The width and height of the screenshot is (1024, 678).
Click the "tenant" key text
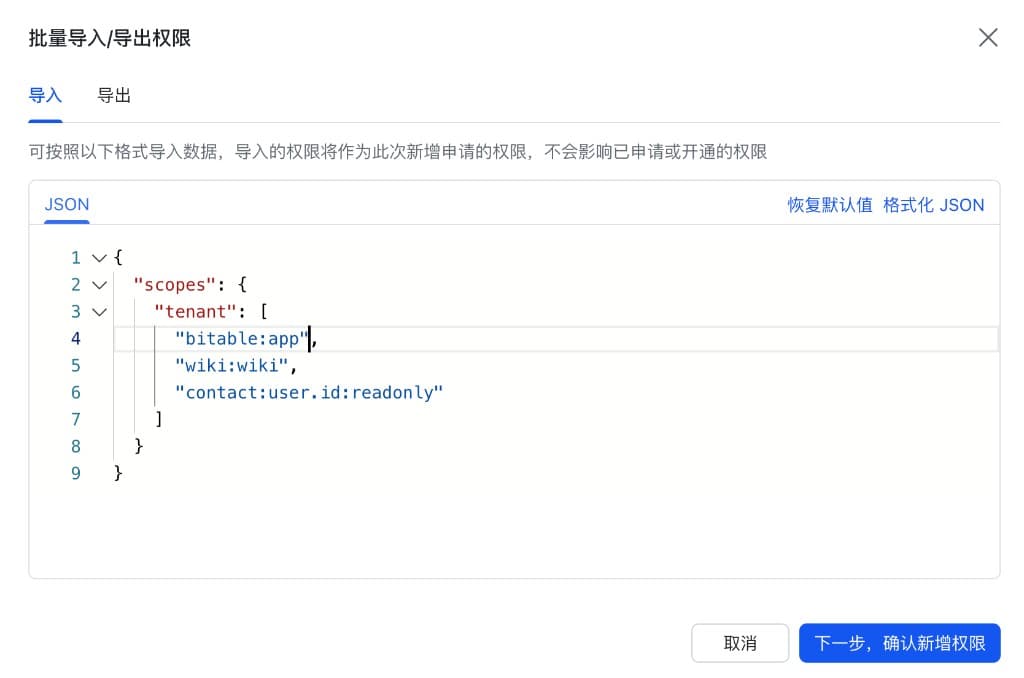tap(195, 312)
